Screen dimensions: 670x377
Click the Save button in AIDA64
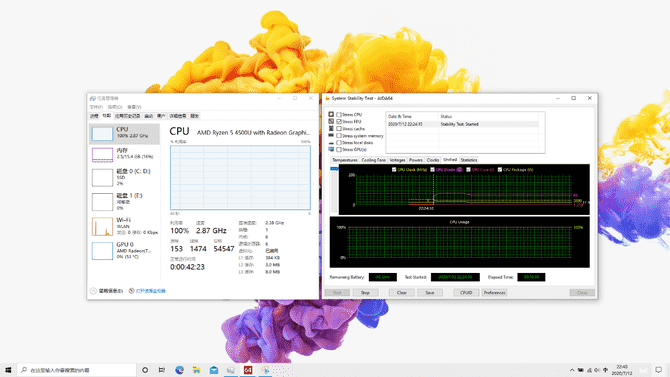tap(430, 293)
